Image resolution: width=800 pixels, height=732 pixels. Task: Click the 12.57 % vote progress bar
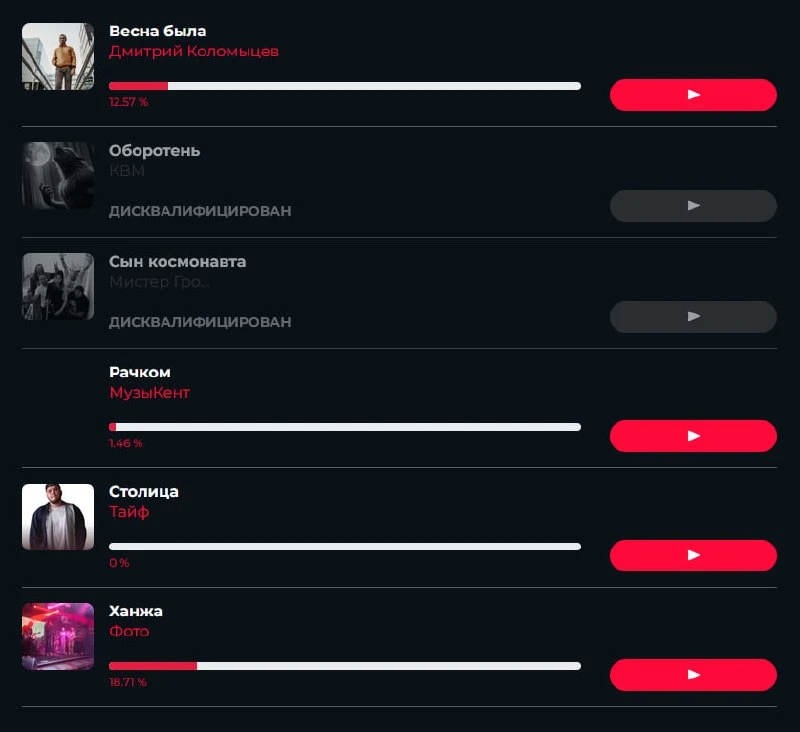pyautogui.click(x=345, y=86)
